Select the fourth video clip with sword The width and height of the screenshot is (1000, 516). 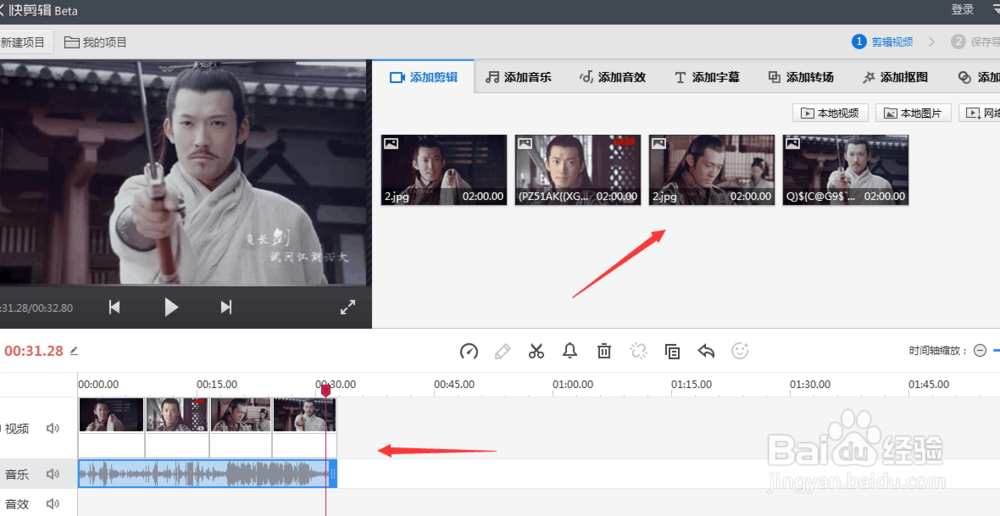304,427
